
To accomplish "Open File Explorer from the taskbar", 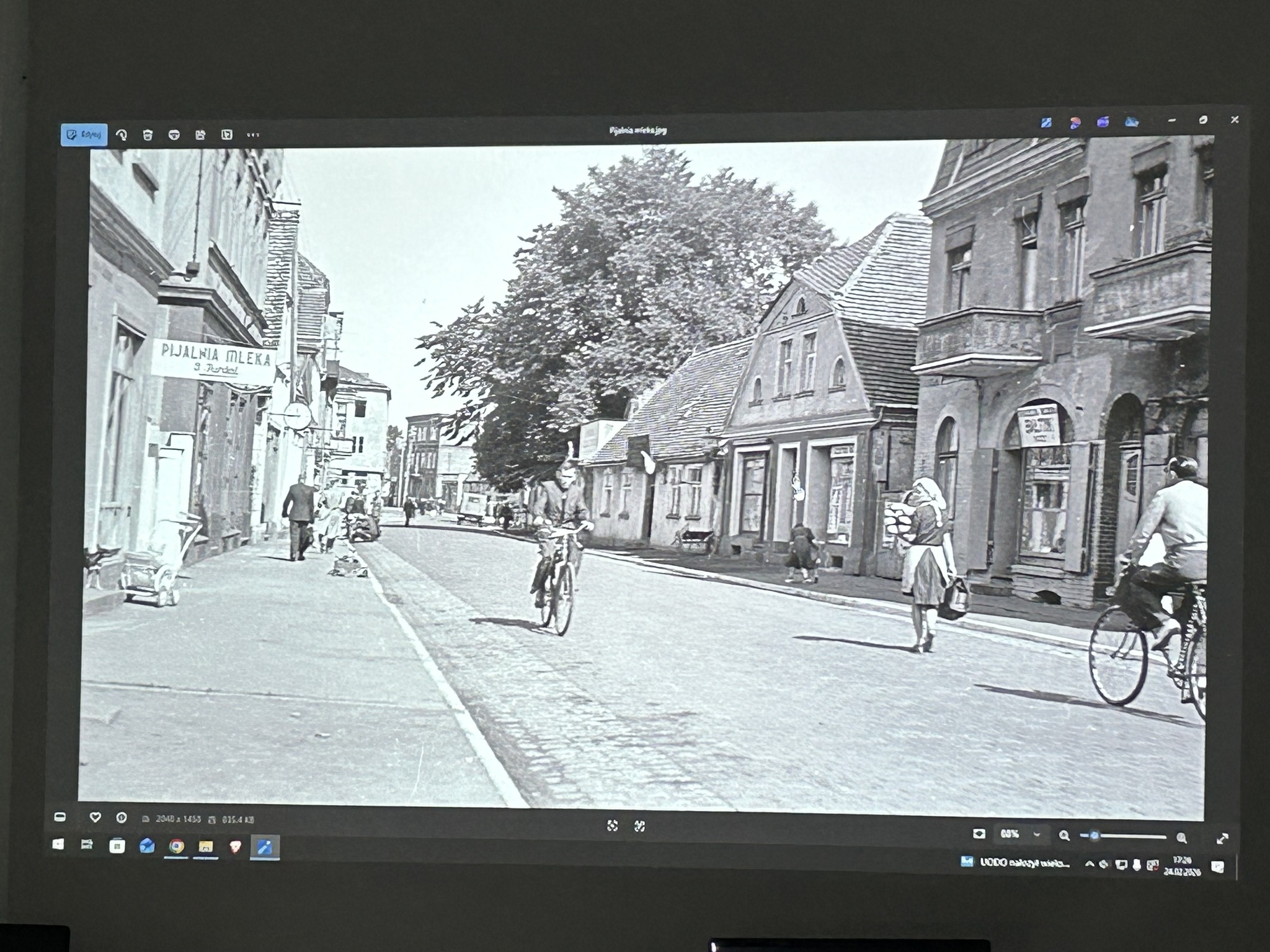I will point(205,847).
